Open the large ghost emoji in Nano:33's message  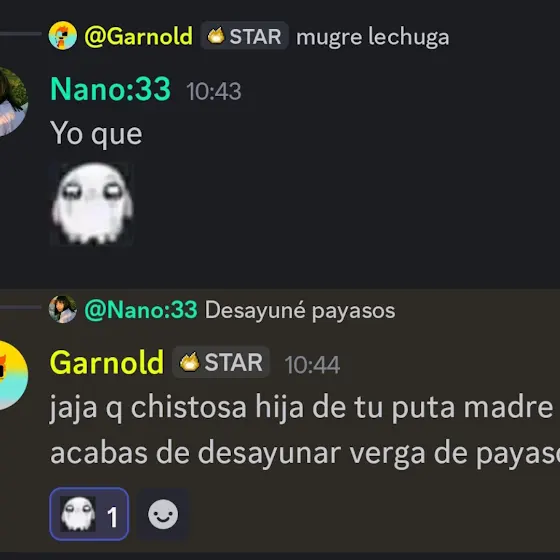[92, 204]
